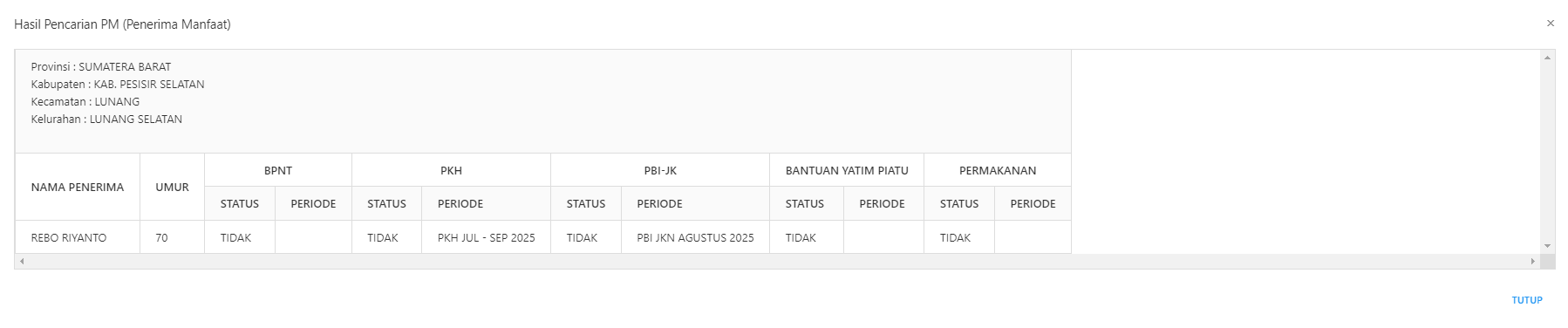Click the Hasil Pencarian PM dialog title
The image size is (1568, 328).
[122, 24]
